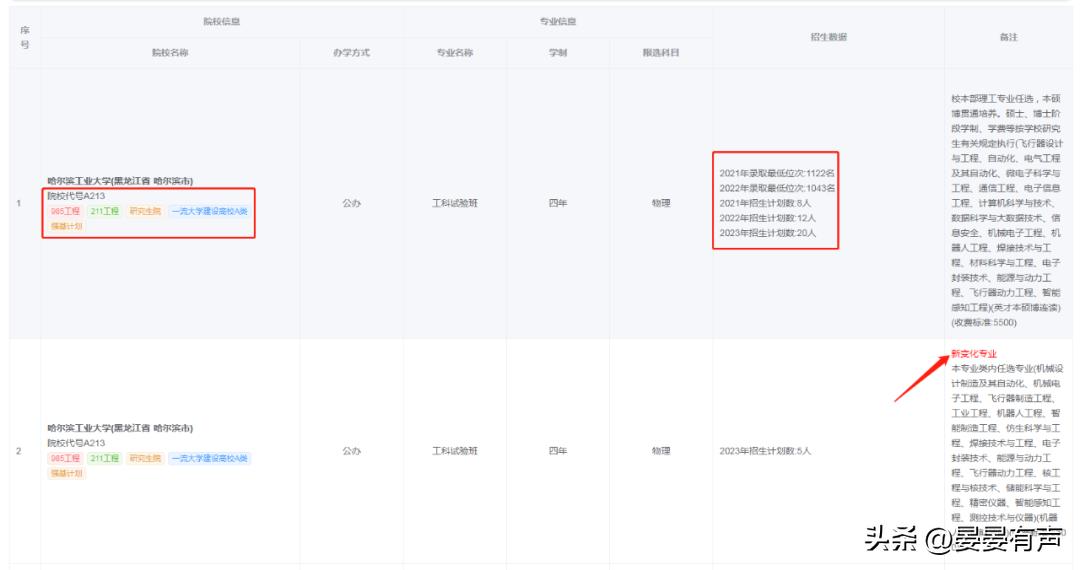1080x570 pixels.
Task: Click the 备注 column header
Action: [x=1008, y=36]
